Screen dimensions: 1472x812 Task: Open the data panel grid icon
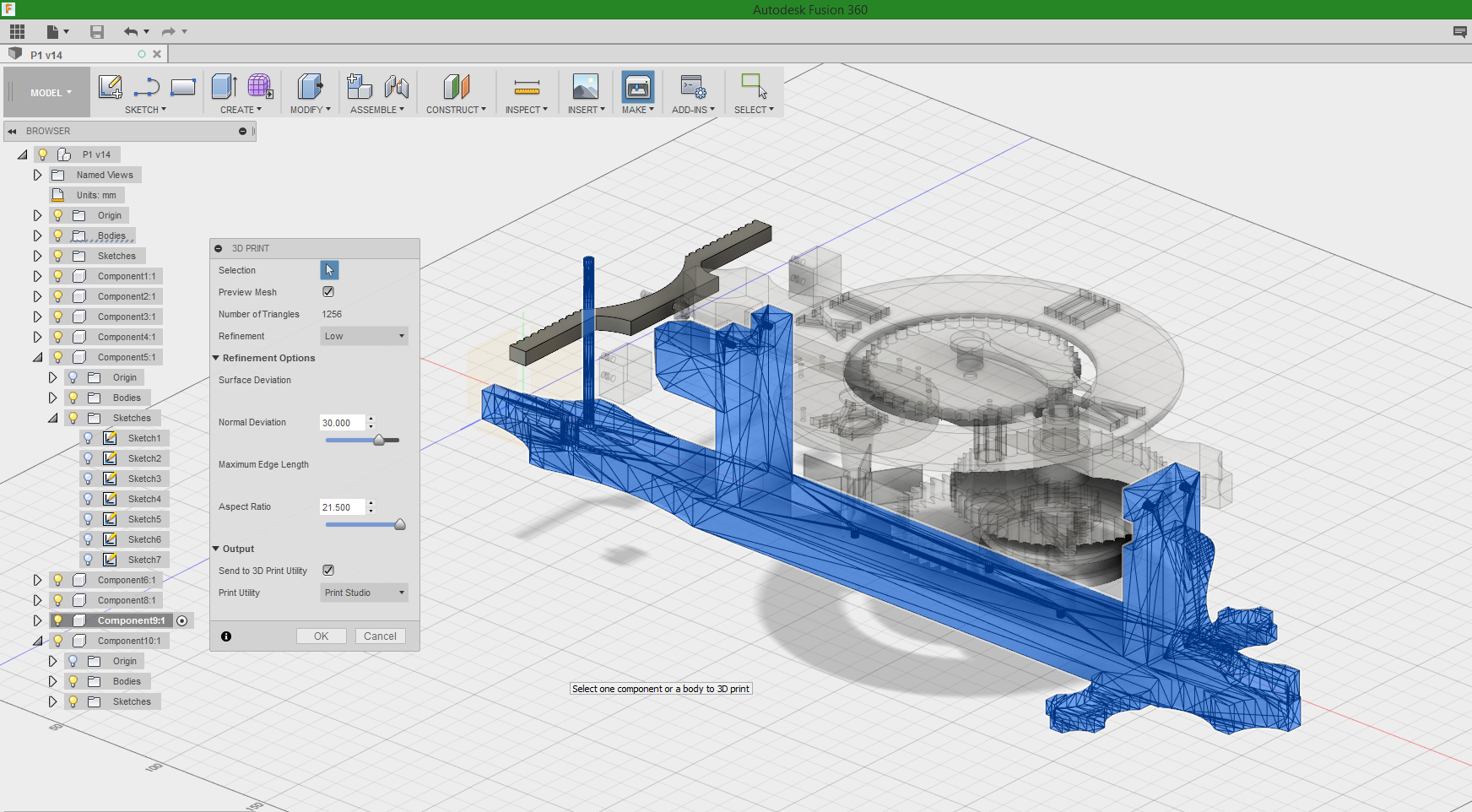coord(17,31)
